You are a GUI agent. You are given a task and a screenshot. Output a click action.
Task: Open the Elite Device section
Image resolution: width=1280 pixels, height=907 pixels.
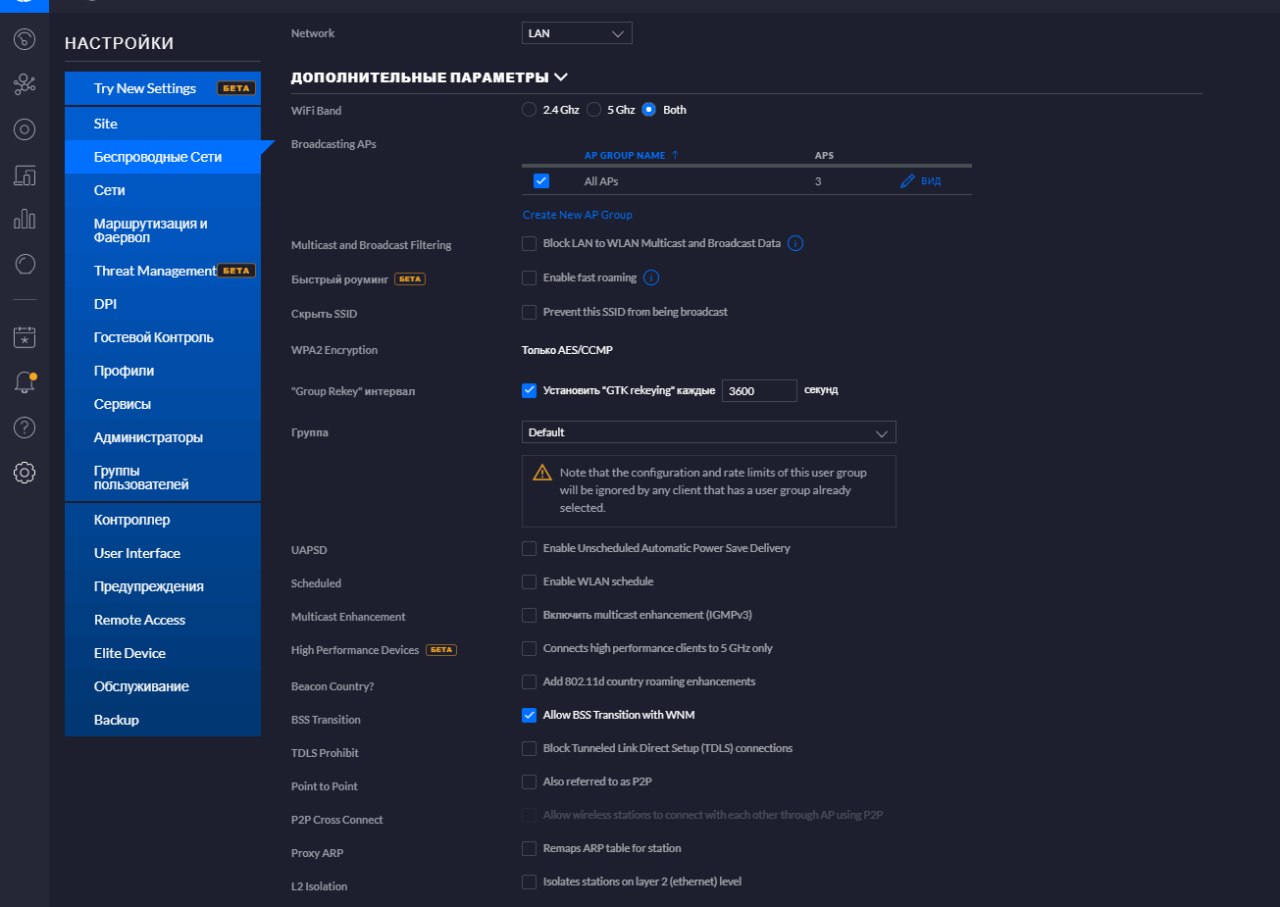click(x=163, y=653)
